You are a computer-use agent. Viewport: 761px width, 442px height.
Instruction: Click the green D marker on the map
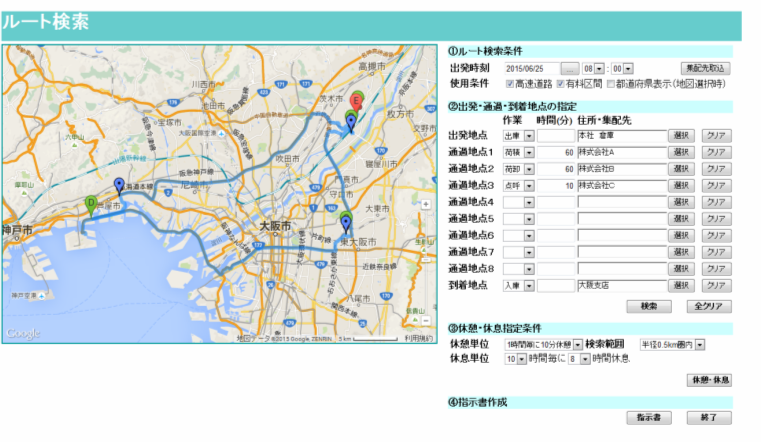coord(92,204)
